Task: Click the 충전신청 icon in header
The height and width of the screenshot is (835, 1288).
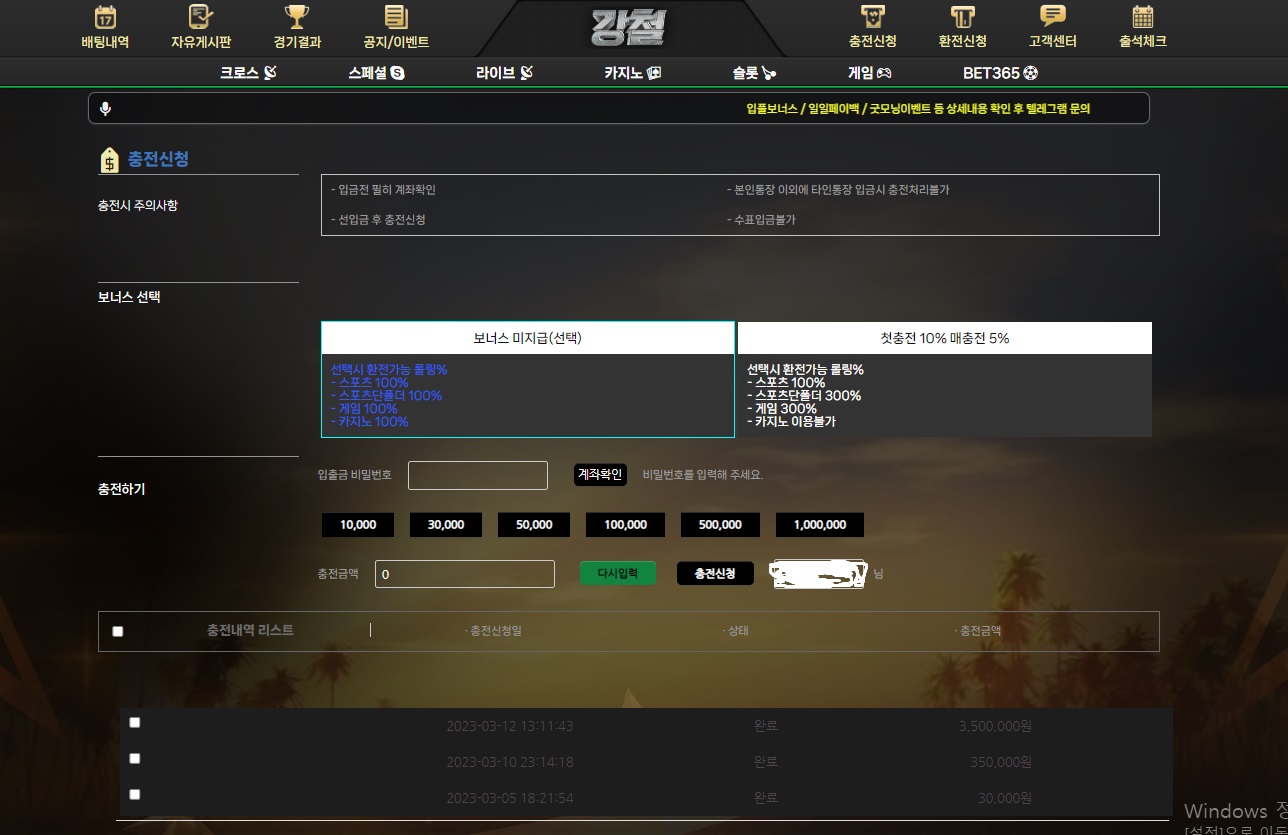Action: [872, 17]
